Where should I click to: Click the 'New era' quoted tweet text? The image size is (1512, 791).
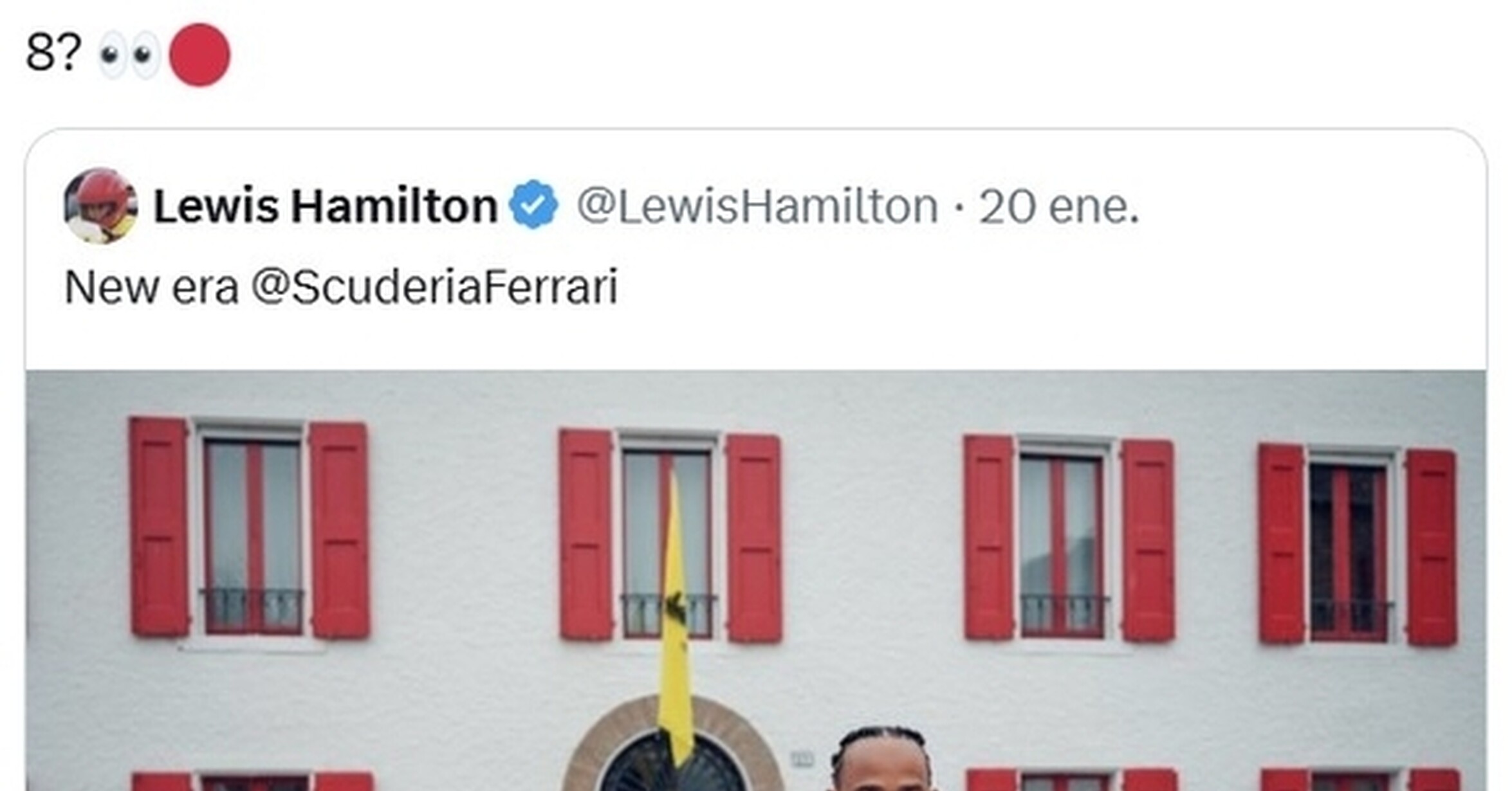click(x=152, y=287)
